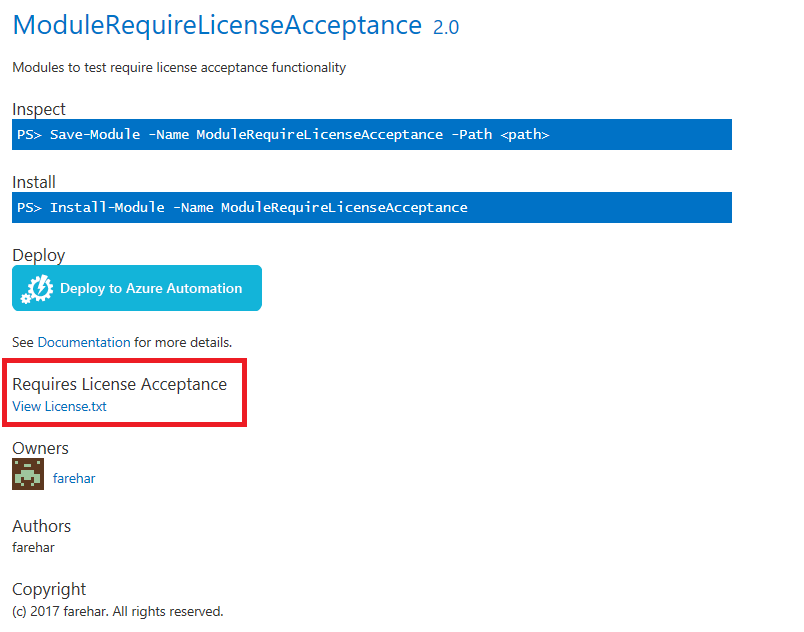Click the Owners section heading

point(40,448)
